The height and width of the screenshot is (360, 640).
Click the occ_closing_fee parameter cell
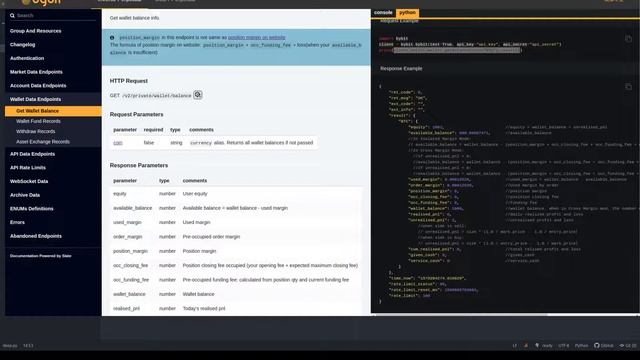click(131, 265)
